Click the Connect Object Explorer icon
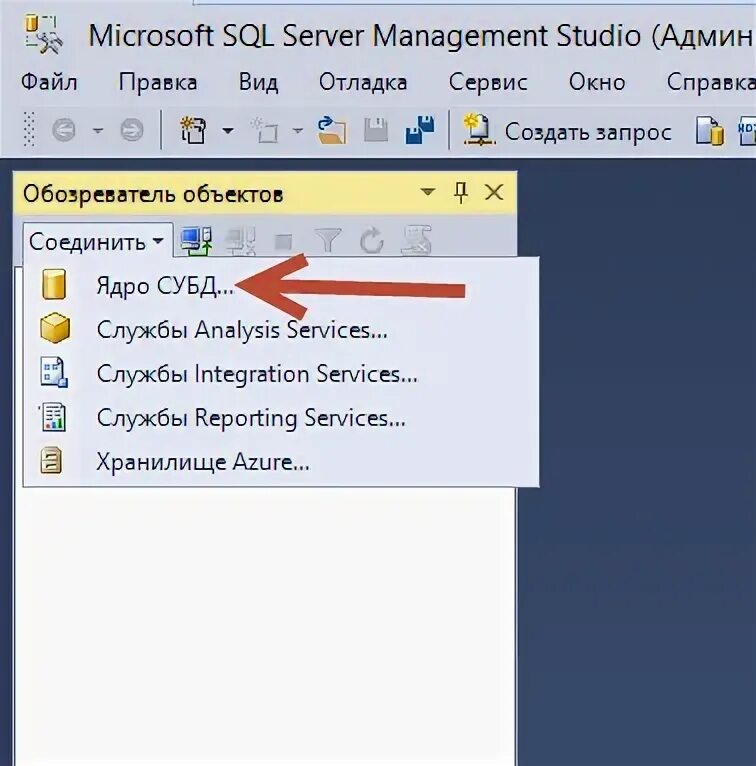 tap(196, 240)
